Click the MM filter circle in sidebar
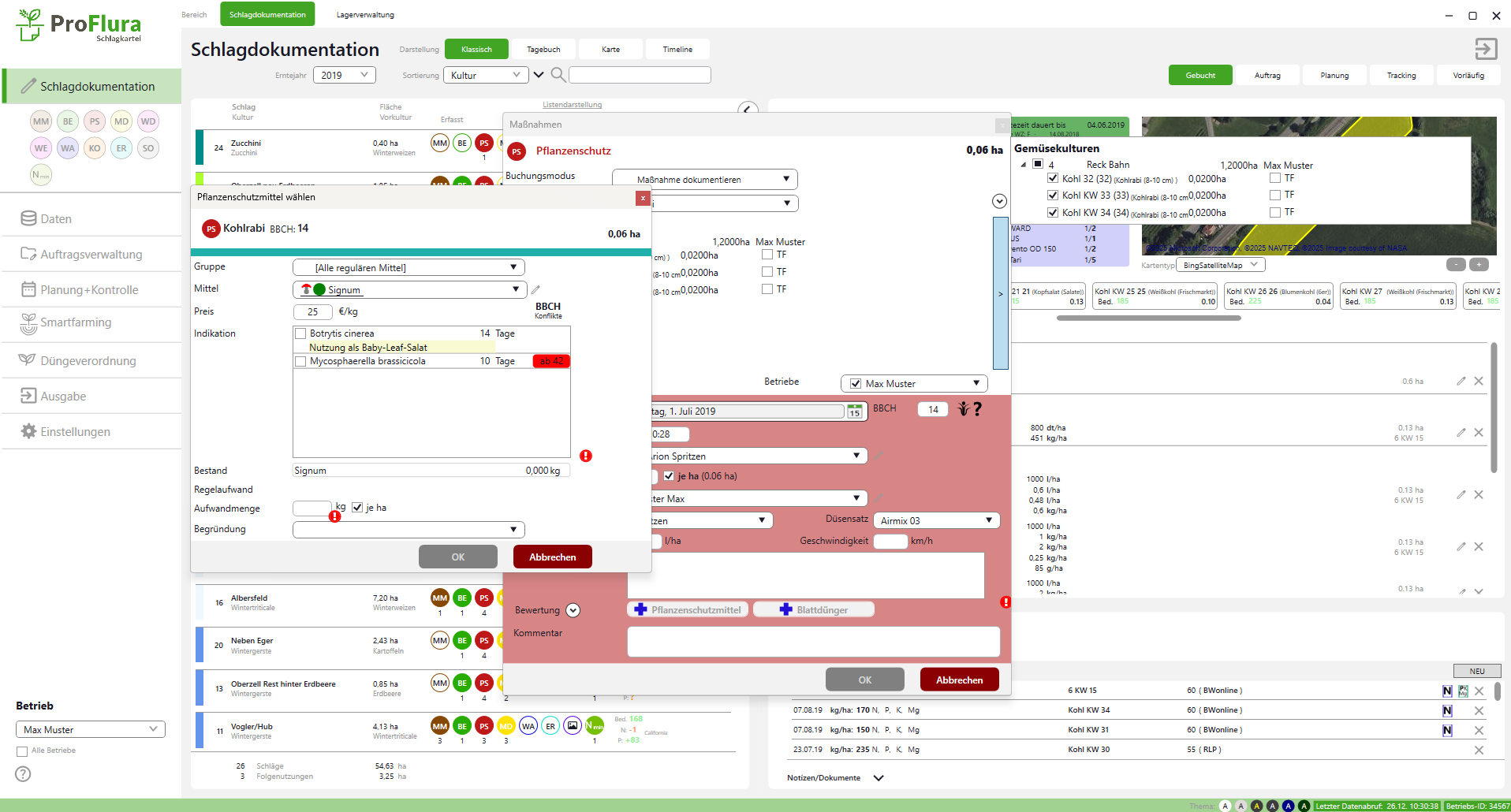The width and height of the screenshot is (1511, 812). 41,121
